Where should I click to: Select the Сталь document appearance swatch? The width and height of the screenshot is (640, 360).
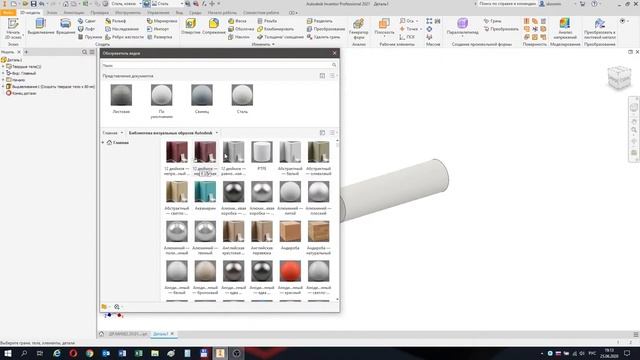242,95
